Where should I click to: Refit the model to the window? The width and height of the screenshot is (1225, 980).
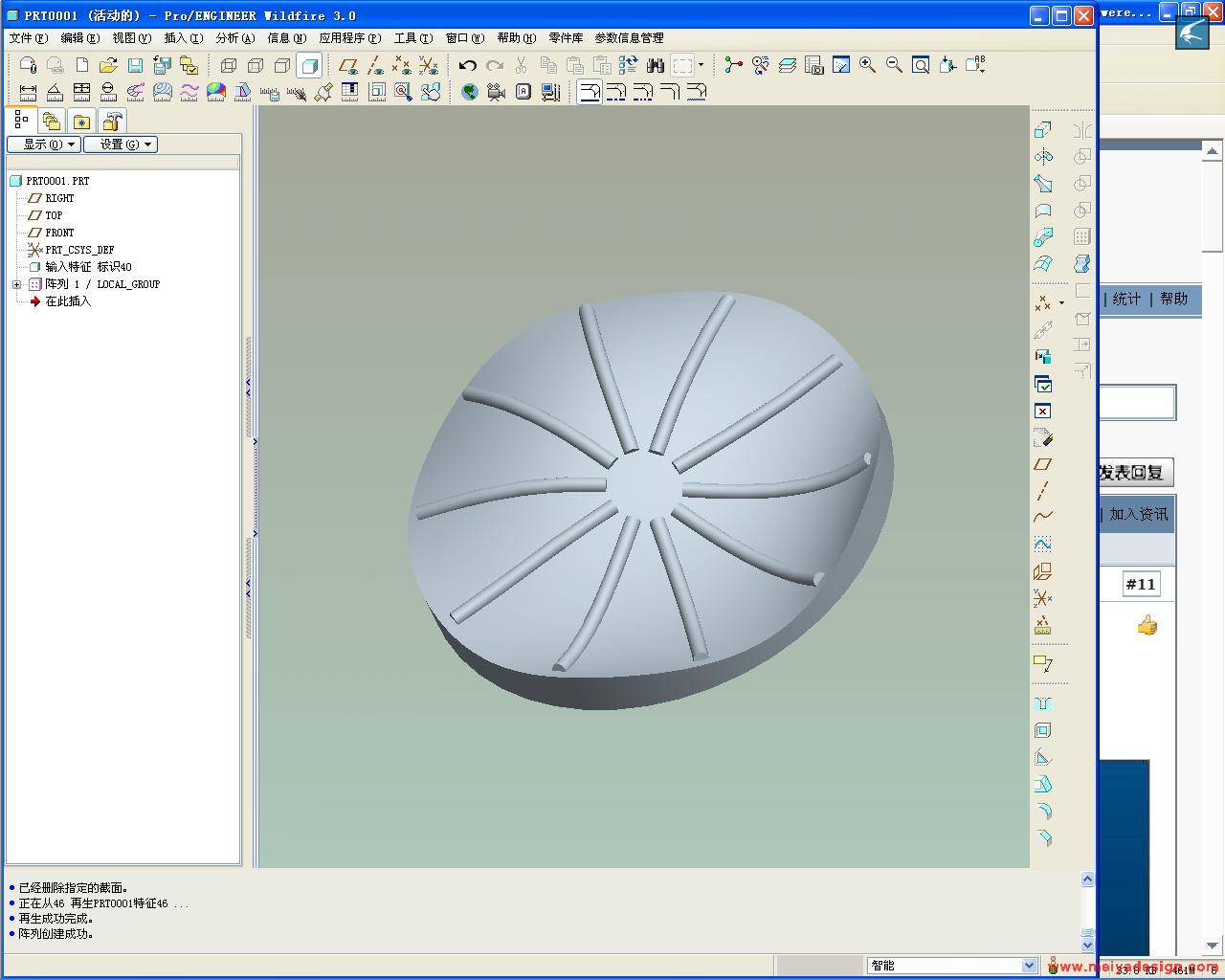click(x=921, y=65)
